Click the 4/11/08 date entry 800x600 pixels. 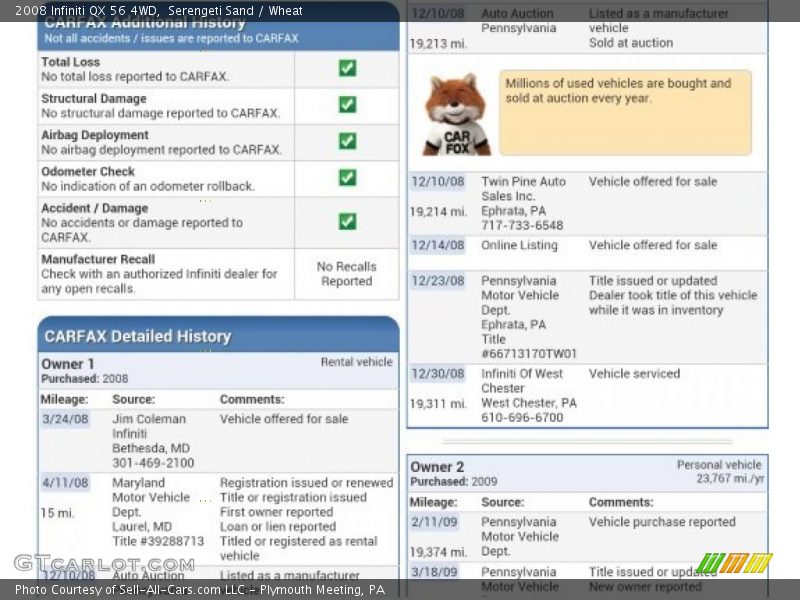[x=65, y=483]
